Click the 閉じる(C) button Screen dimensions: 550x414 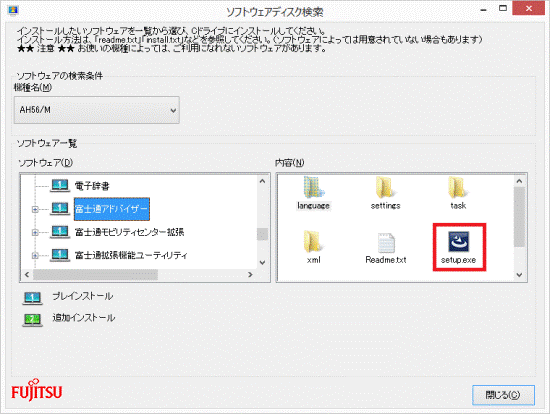(503, 395)
